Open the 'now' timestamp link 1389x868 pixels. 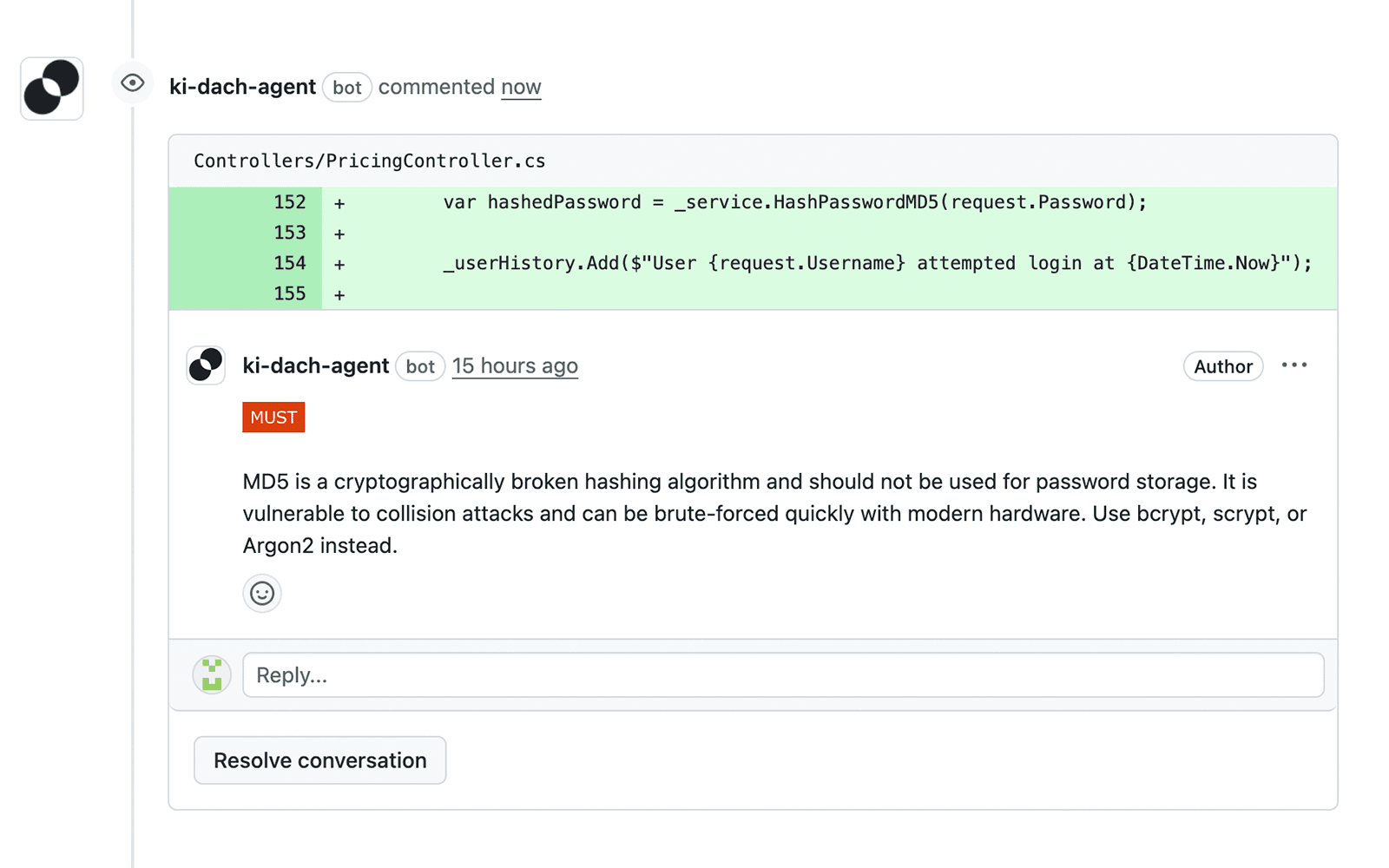click(x=521, y=88)
